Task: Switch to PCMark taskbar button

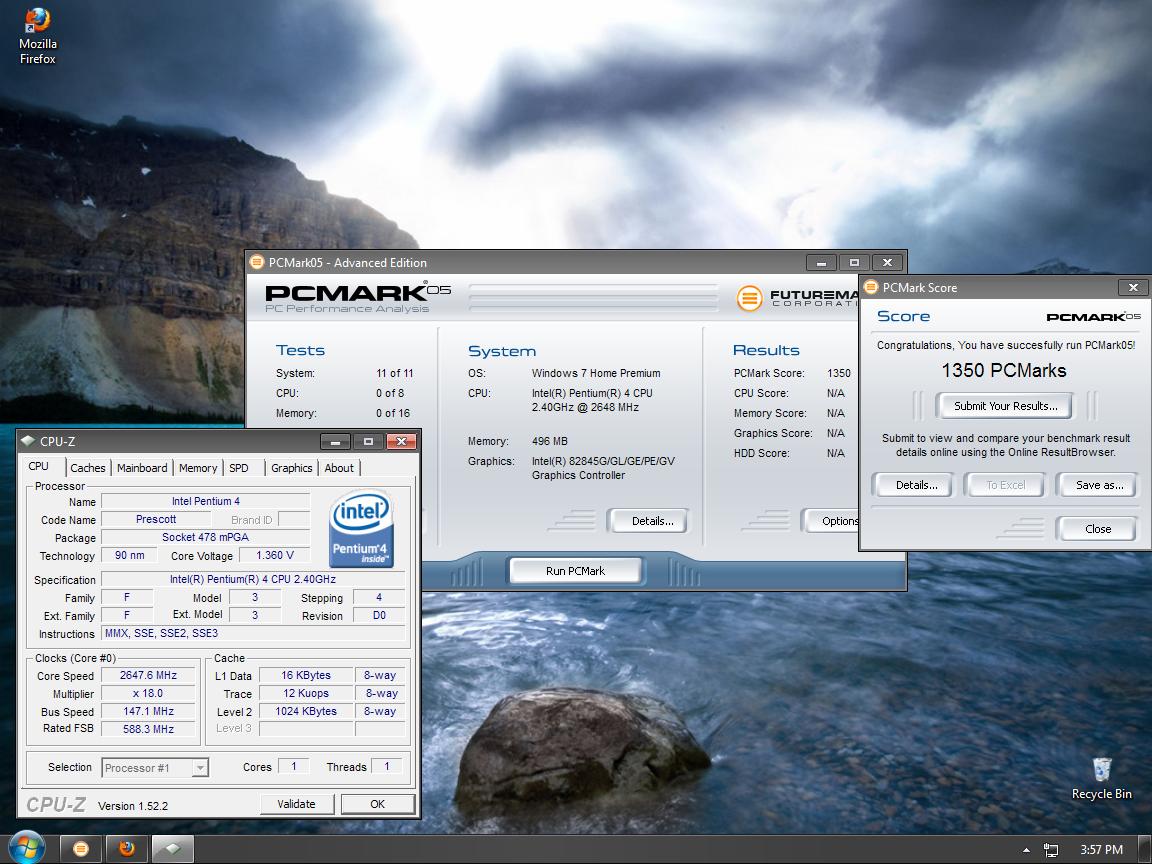Action: coord(80,849)
